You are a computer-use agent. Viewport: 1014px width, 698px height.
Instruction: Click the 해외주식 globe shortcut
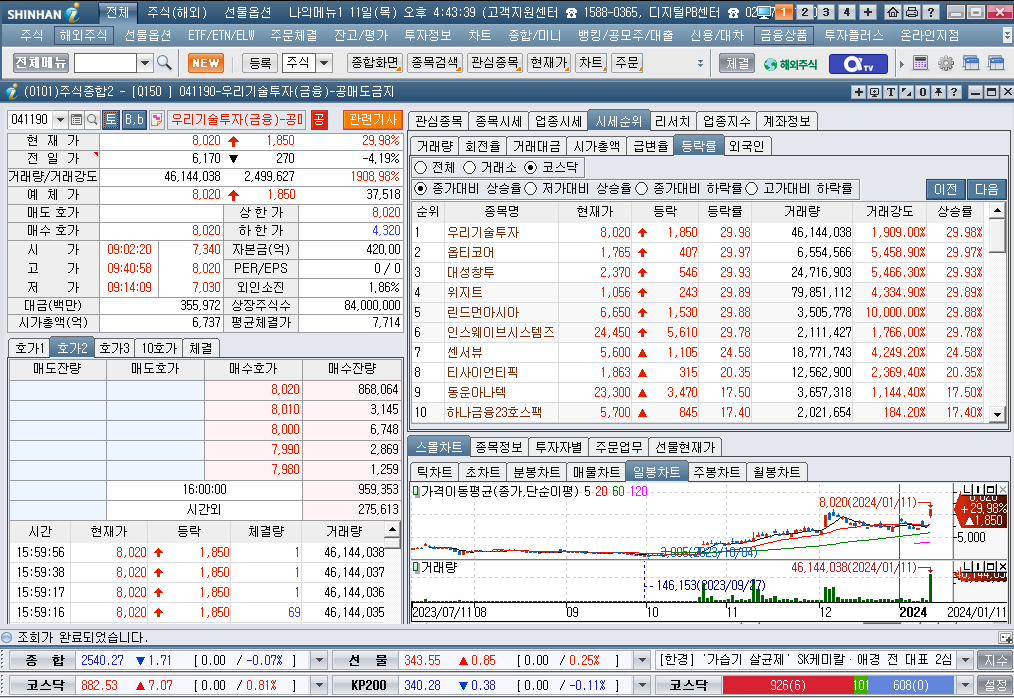[790, 64]
